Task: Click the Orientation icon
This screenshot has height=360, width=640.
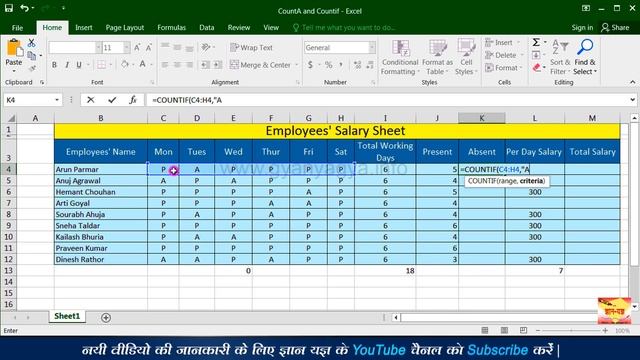Action: point(206,47)
